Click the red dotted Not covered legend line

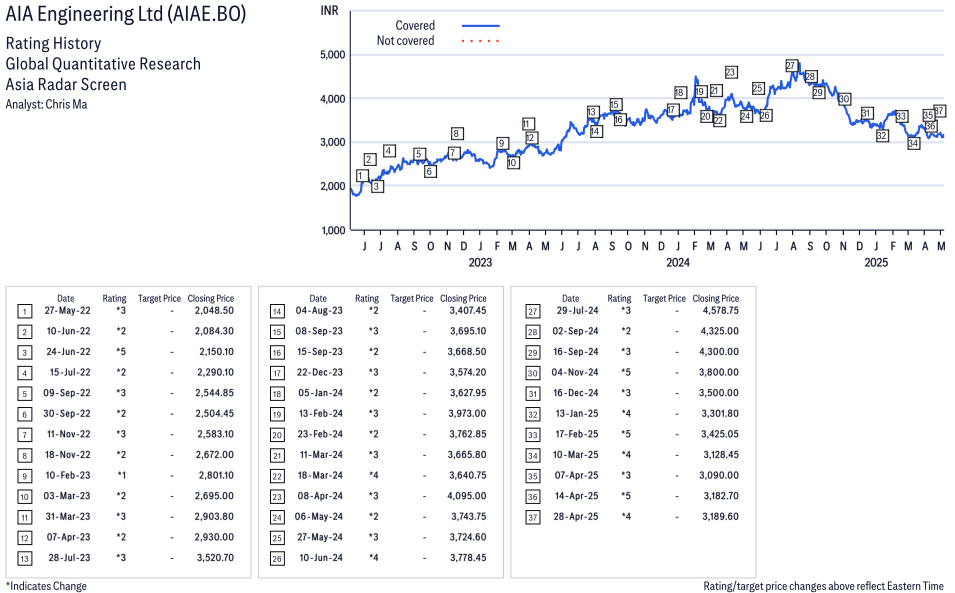point(481,41)
